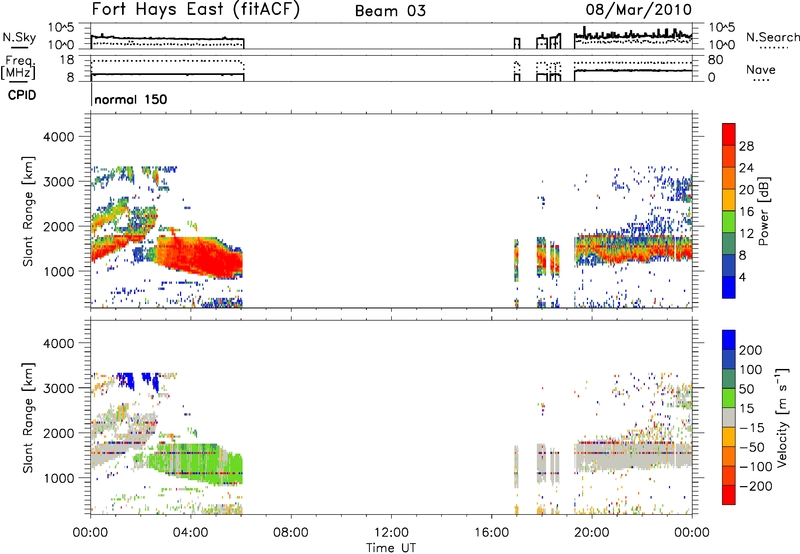
Task: Click the '18' frequency axis tick label
Action: pyautogui.click(x=67, y=60)
